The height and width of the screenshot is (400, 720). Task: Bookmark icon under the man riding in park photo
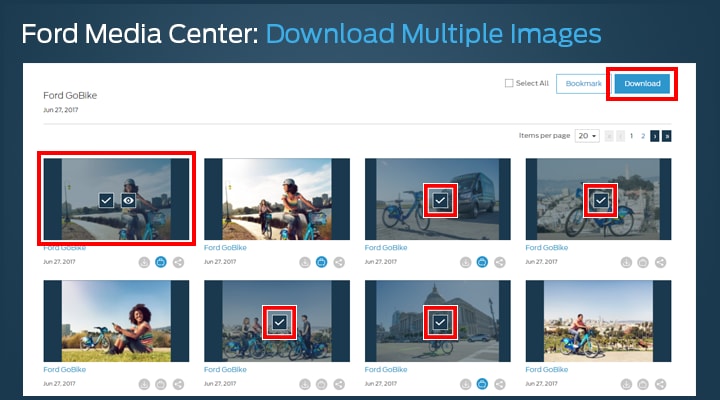(643, 384)
